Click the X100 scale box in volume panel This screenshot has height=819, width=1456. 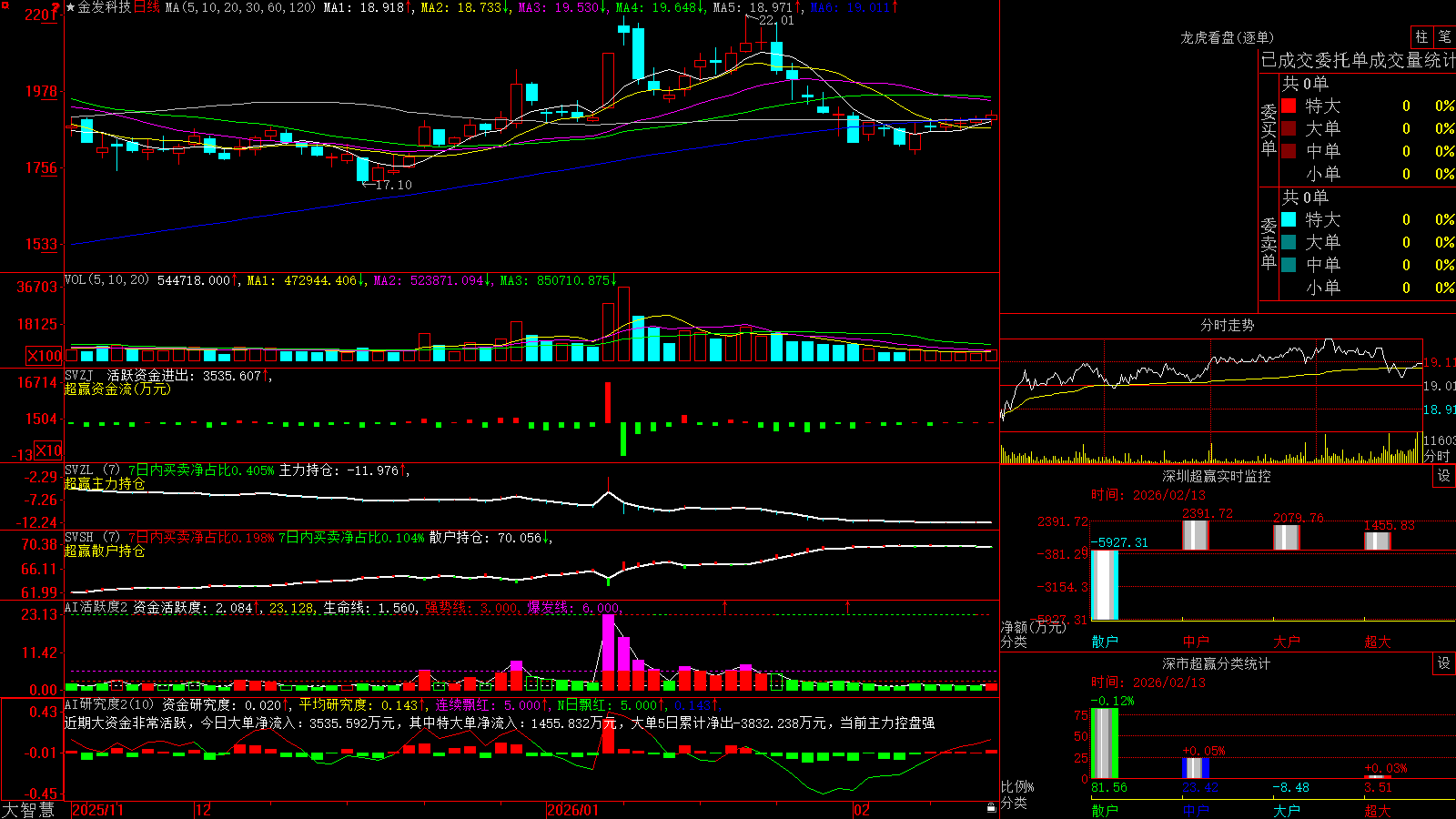pos(44,356)
